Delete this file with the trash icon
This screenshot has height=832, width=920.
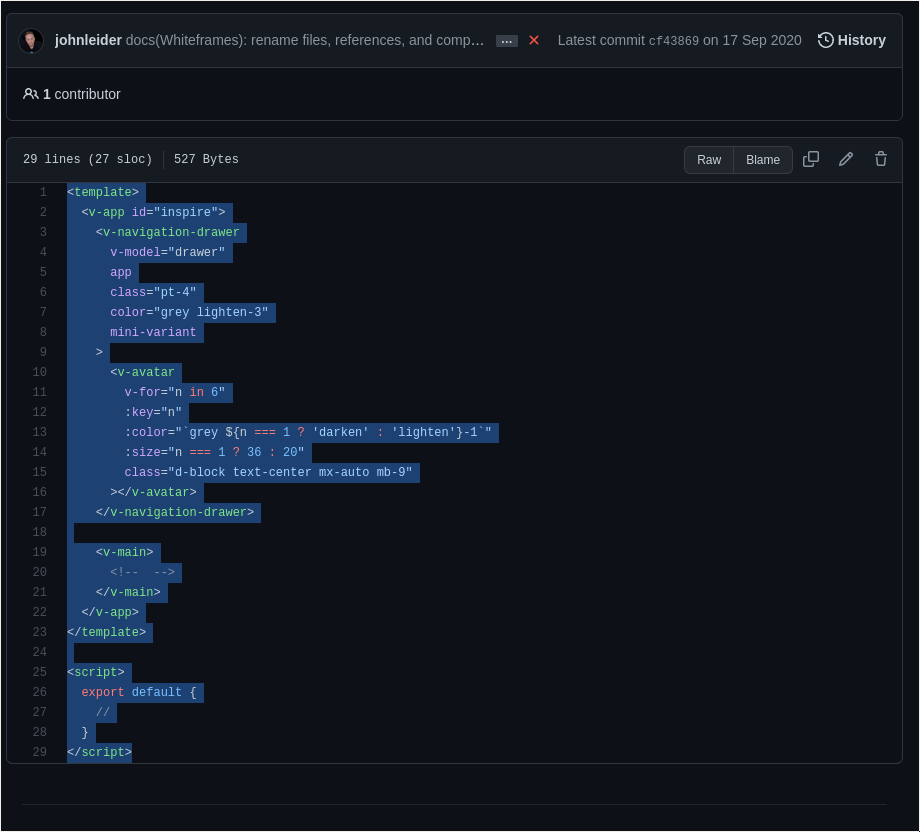[x=881, y=159]
